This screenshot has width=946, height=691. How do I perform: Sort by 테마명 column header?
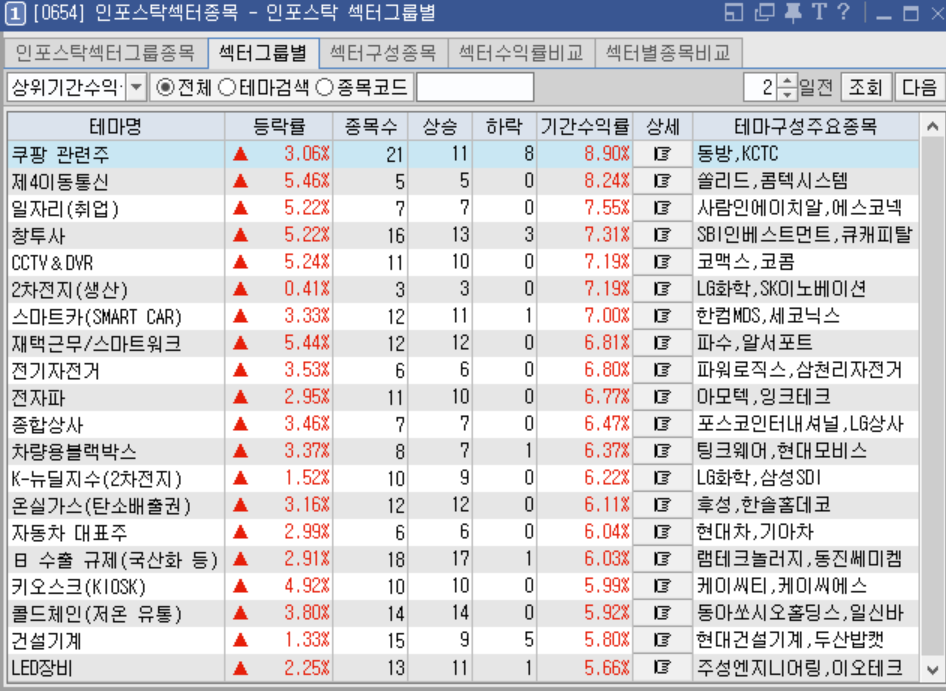[x=116, y=127]
